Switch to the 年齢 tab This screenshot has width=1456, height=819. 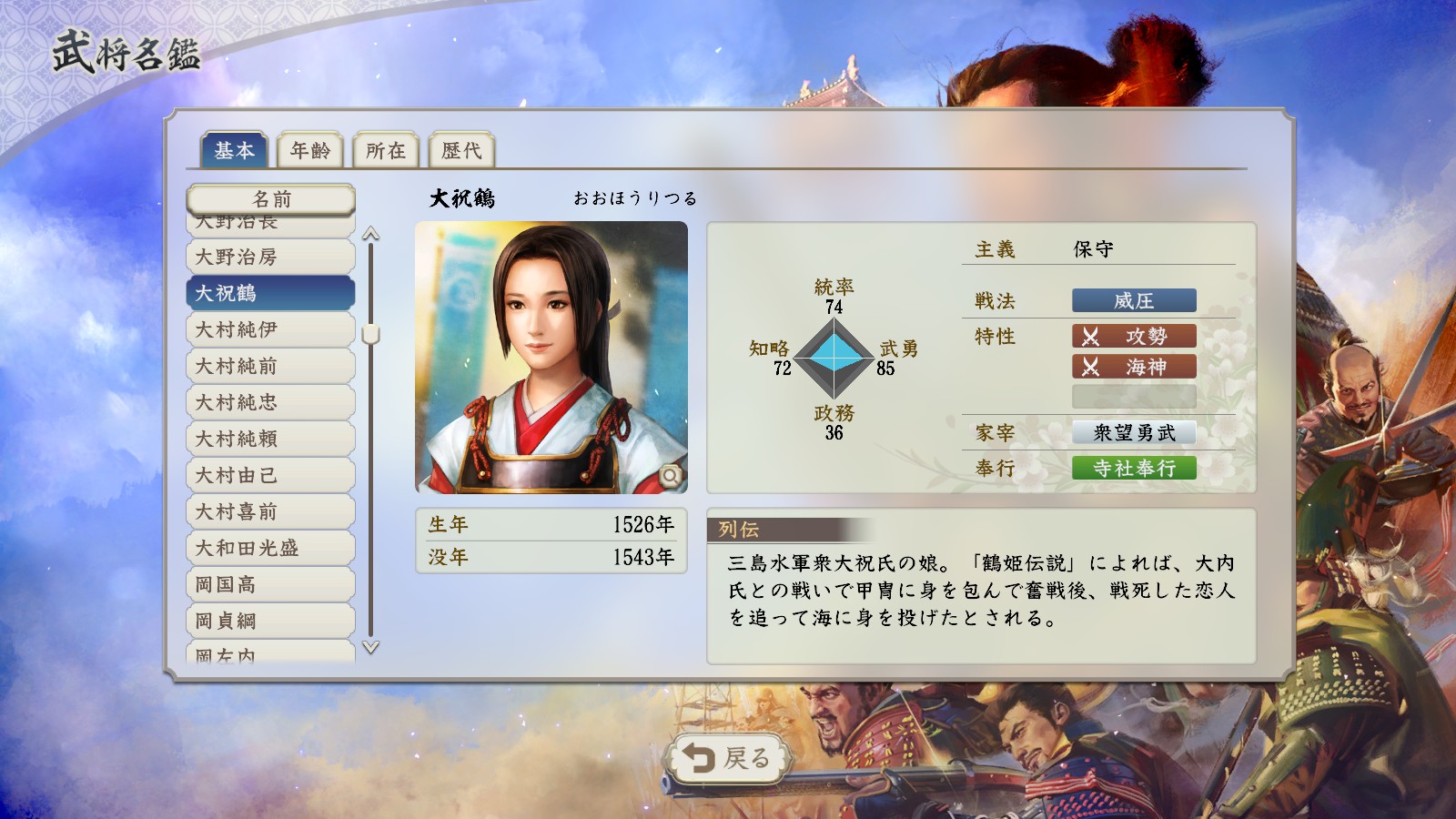[x=310, y=150]
